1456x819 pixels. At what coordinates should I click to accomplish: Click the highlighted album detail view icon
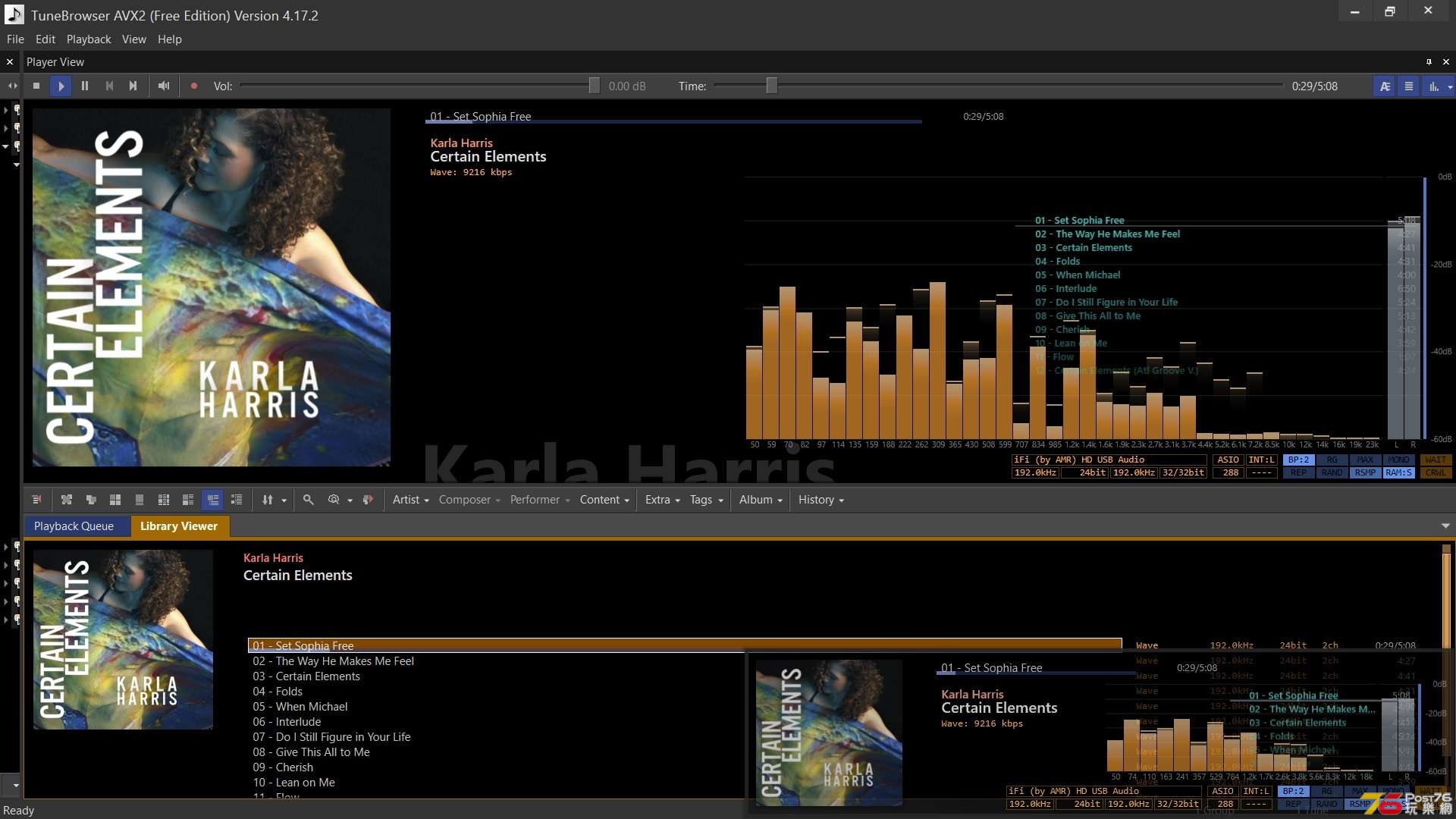213,500
